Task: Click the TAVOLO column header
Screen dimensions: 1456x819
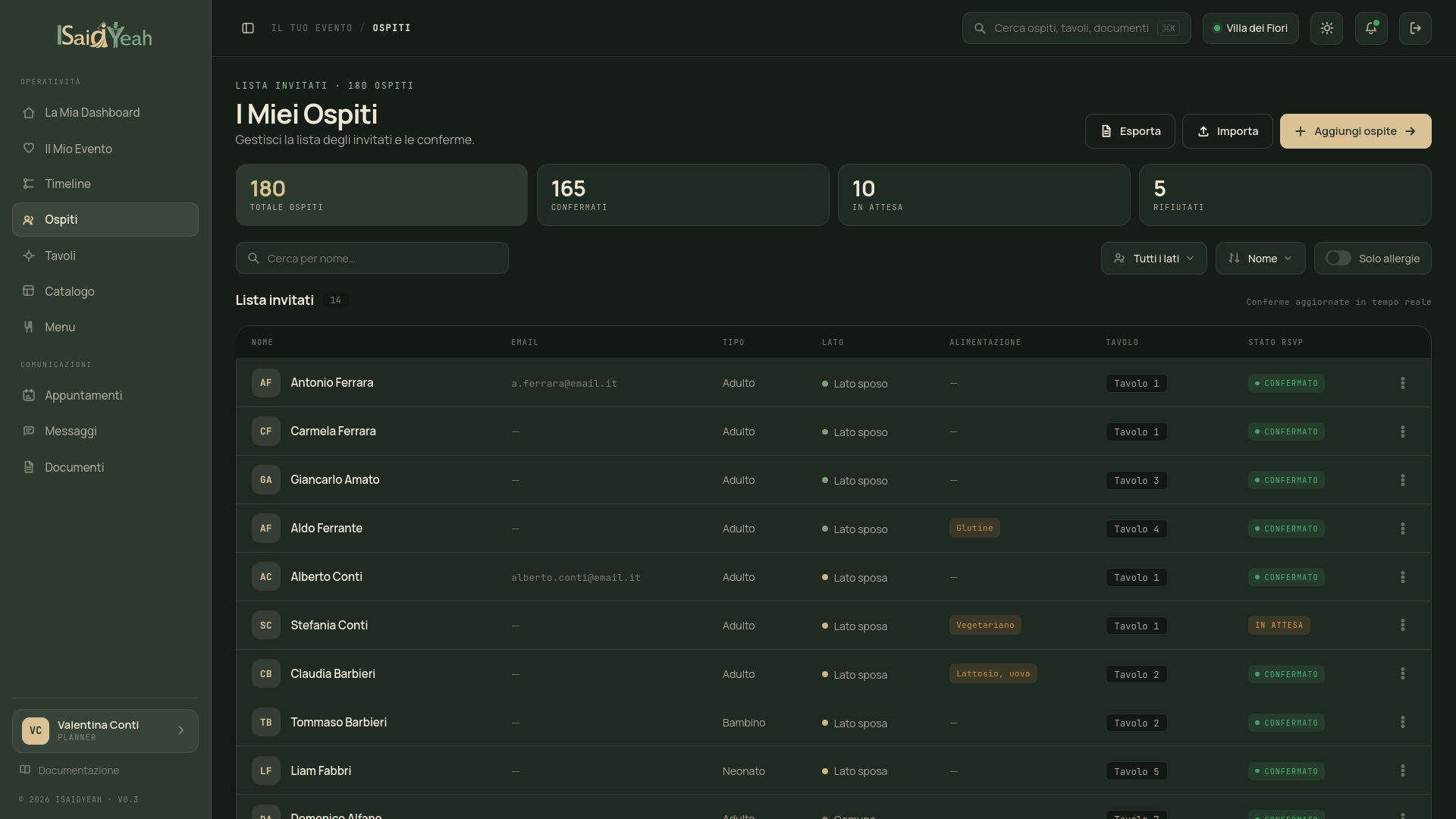Action: (x=1122, y=343)
